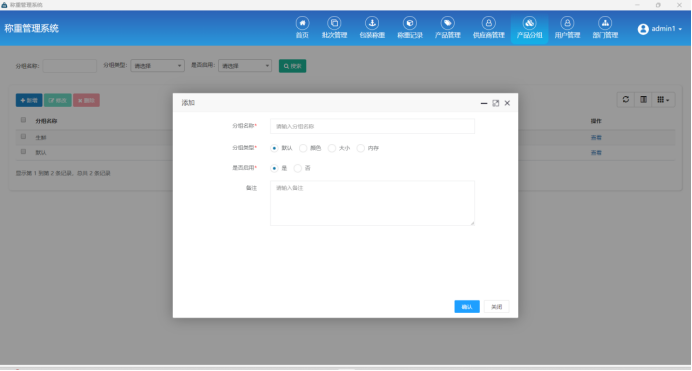
Task: Select the 大小 group type radio button
Action: click(x=331, y=148)
